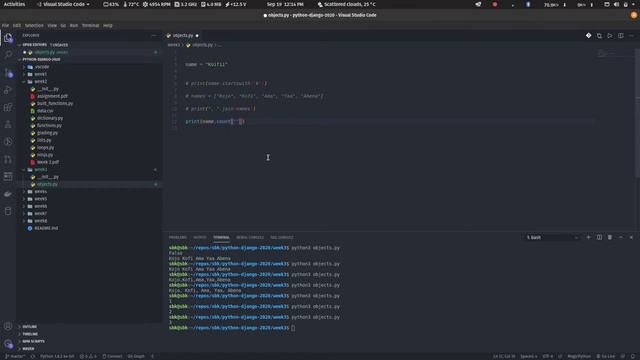Click the Open Changes icon in editor toolbar

599,36
